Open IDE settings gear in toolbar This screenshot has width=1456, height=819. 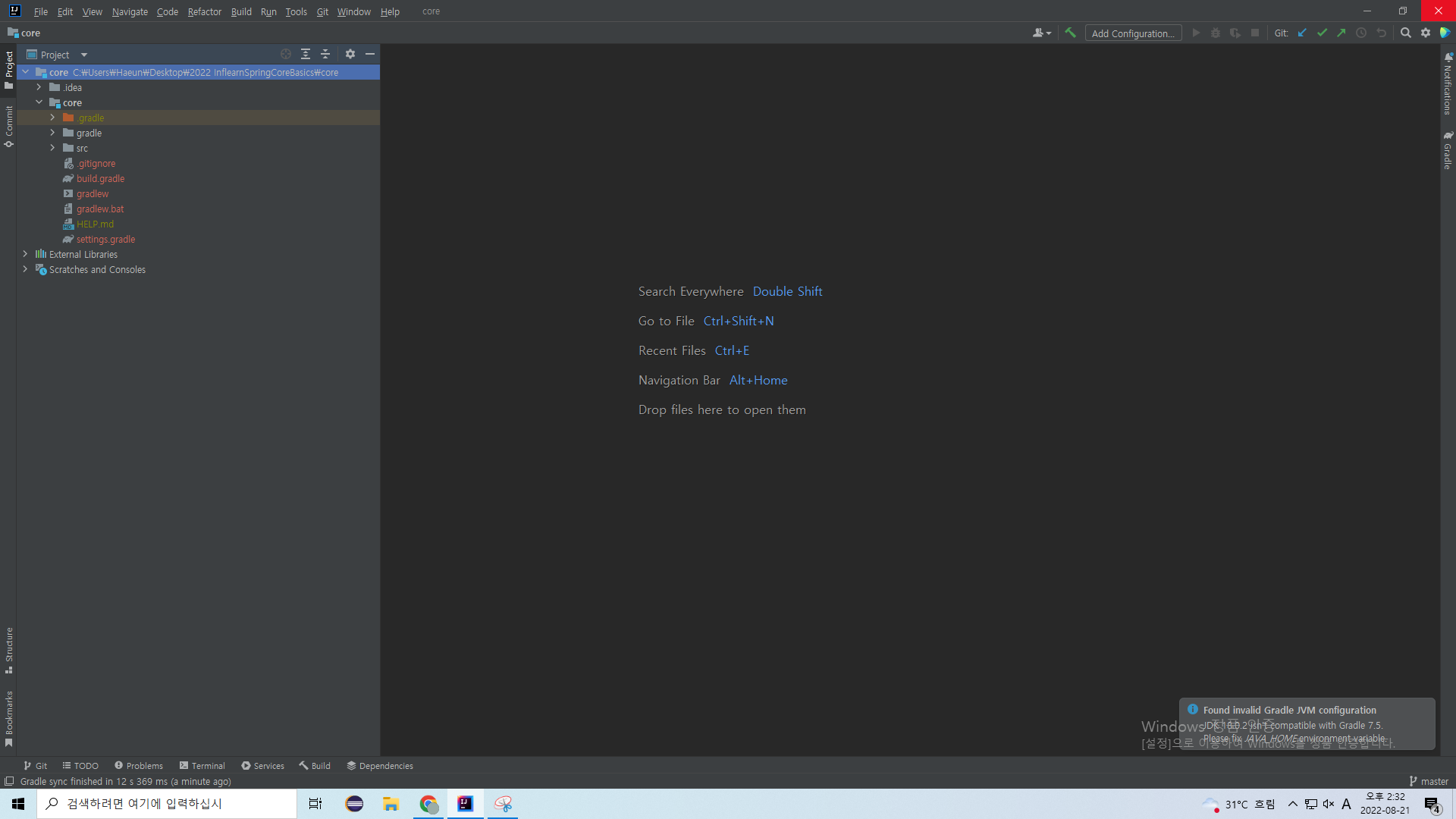[x=1426, y=33]
